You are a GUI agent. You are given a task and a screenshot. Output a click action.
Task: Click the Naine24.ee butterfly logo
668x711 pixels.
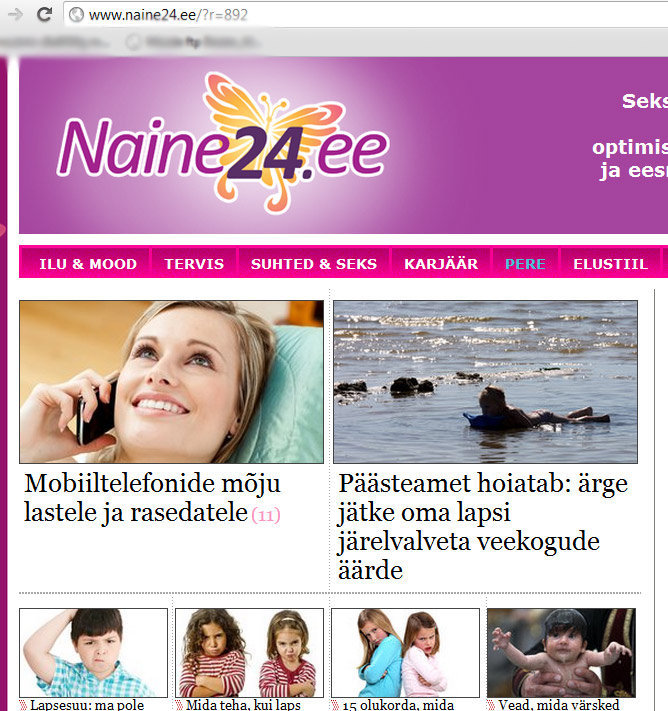pos(223,143)
